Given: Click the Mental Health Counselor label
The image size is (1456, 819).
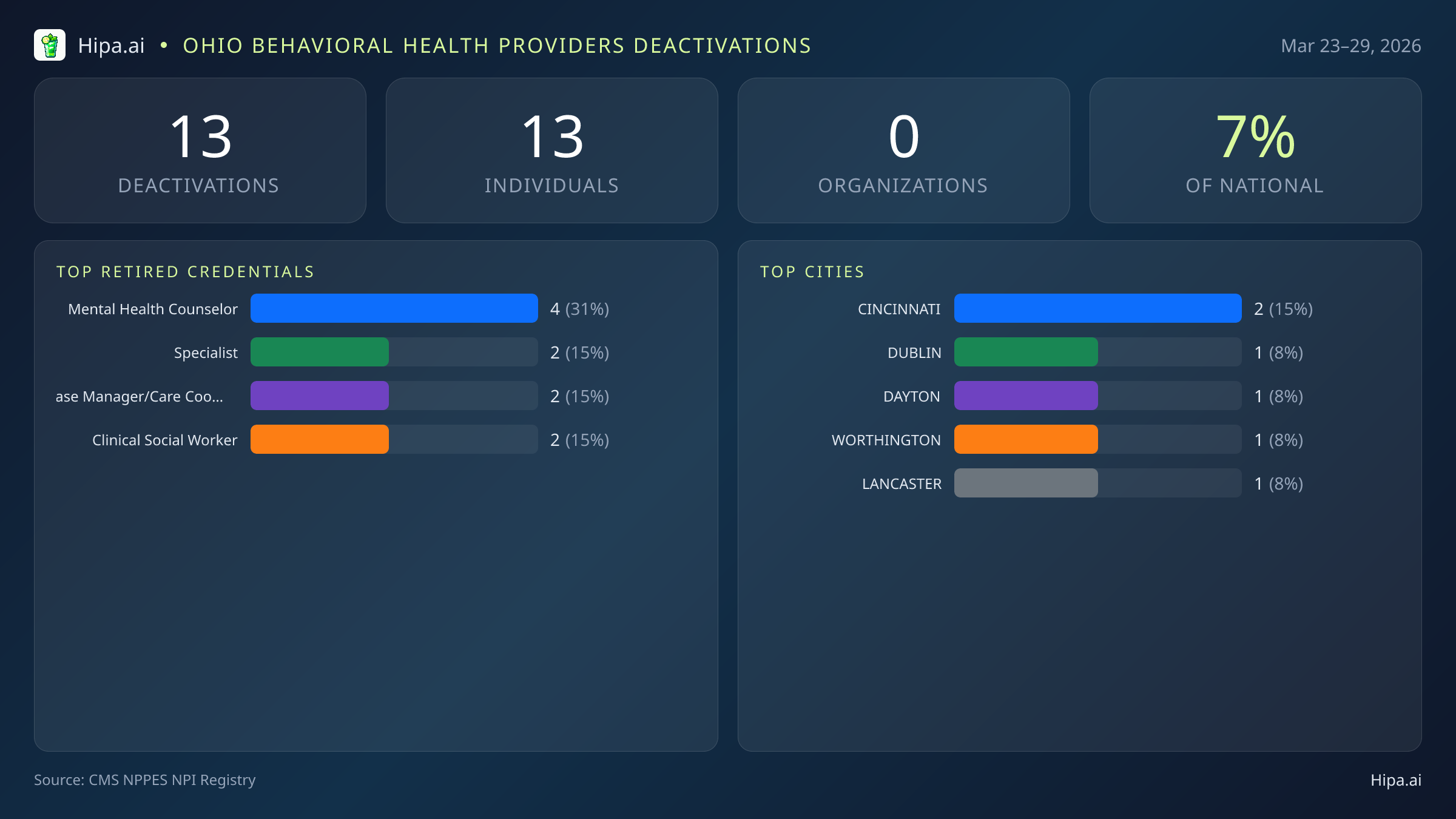Looking at the screenshot, I should click(153, 309).
